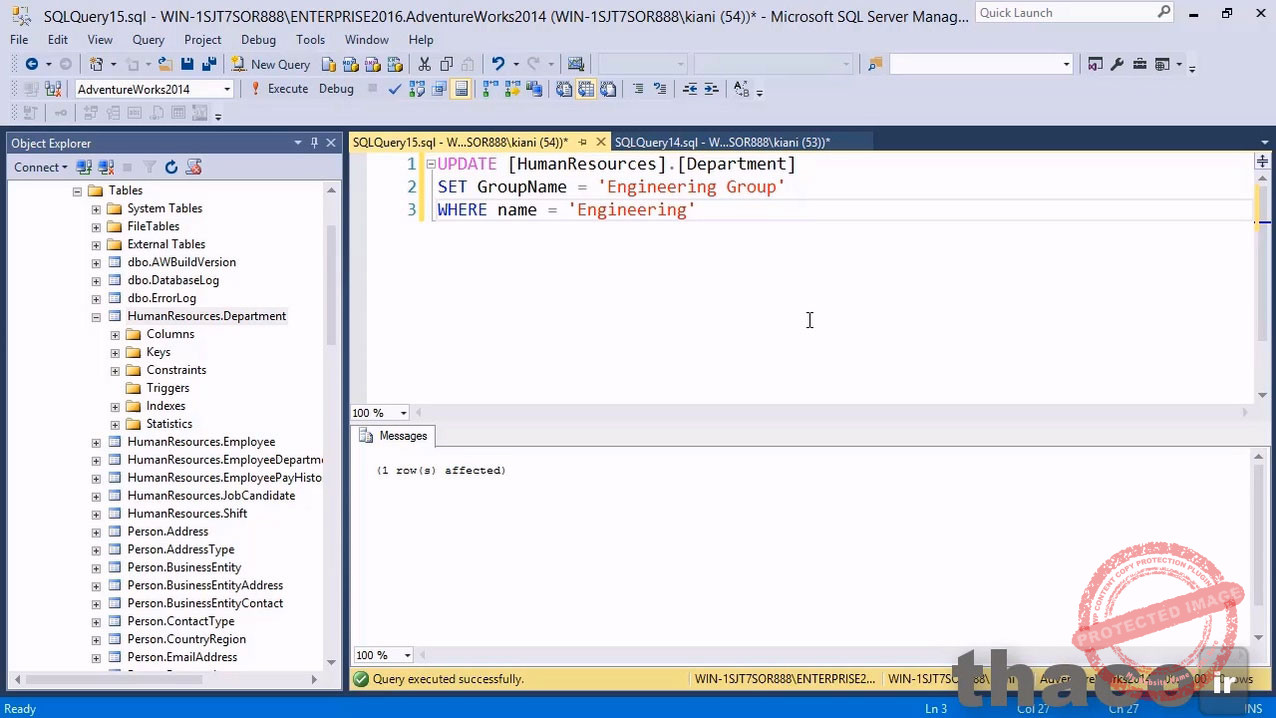Click the Activity Monitor icon
This screenshot has width=1276, height=718.
[x=576, y=64]
